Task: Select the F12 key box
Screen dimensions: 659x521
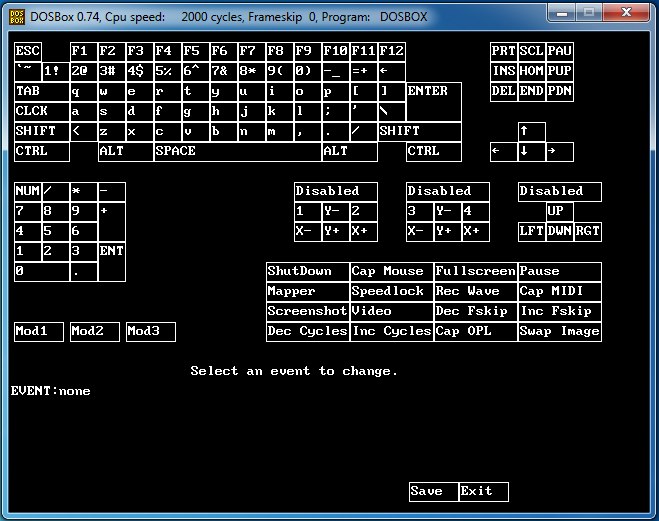Action: [x=392, y=51]
